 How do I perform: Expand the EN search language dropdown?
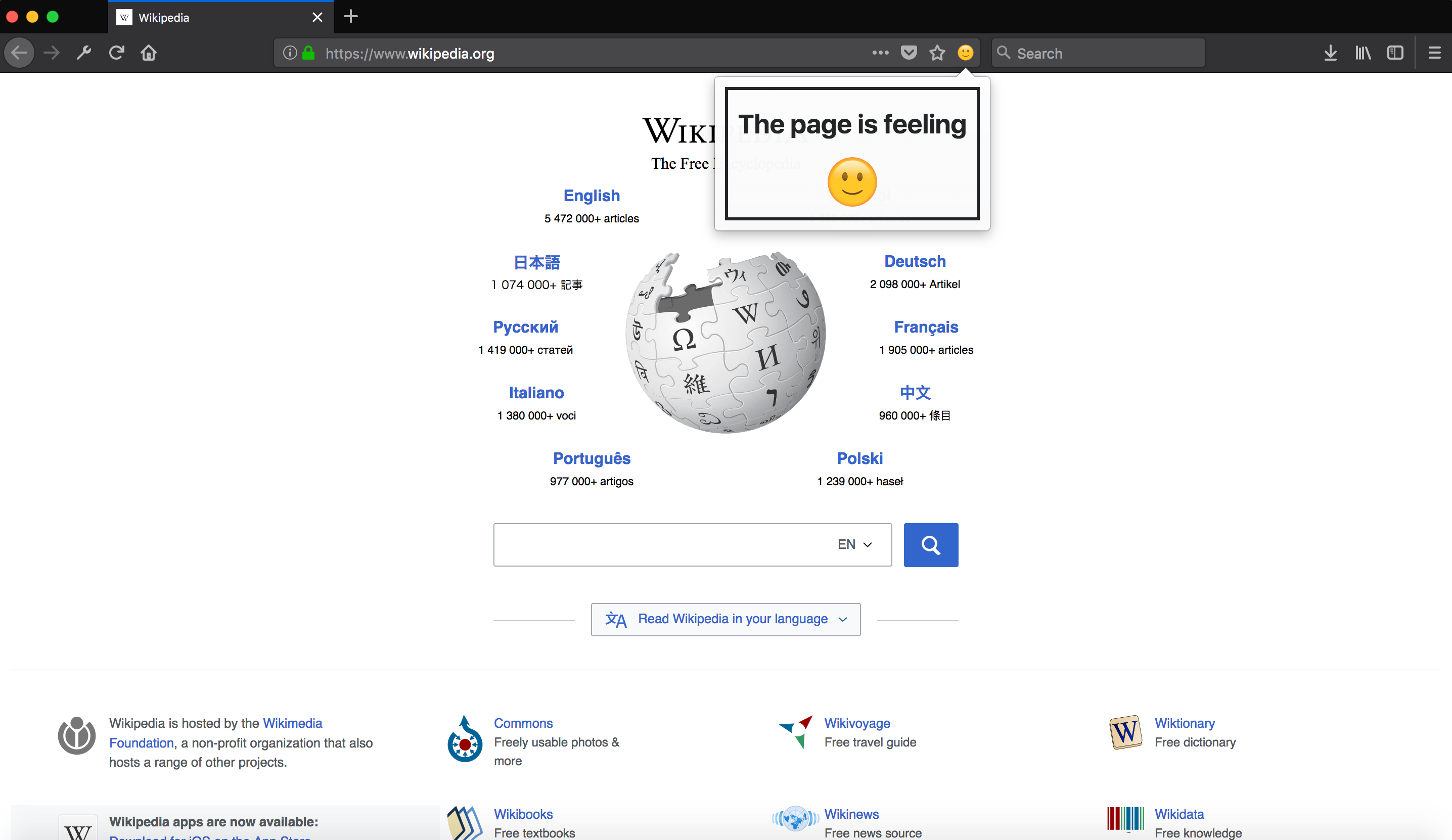(854, 544)
